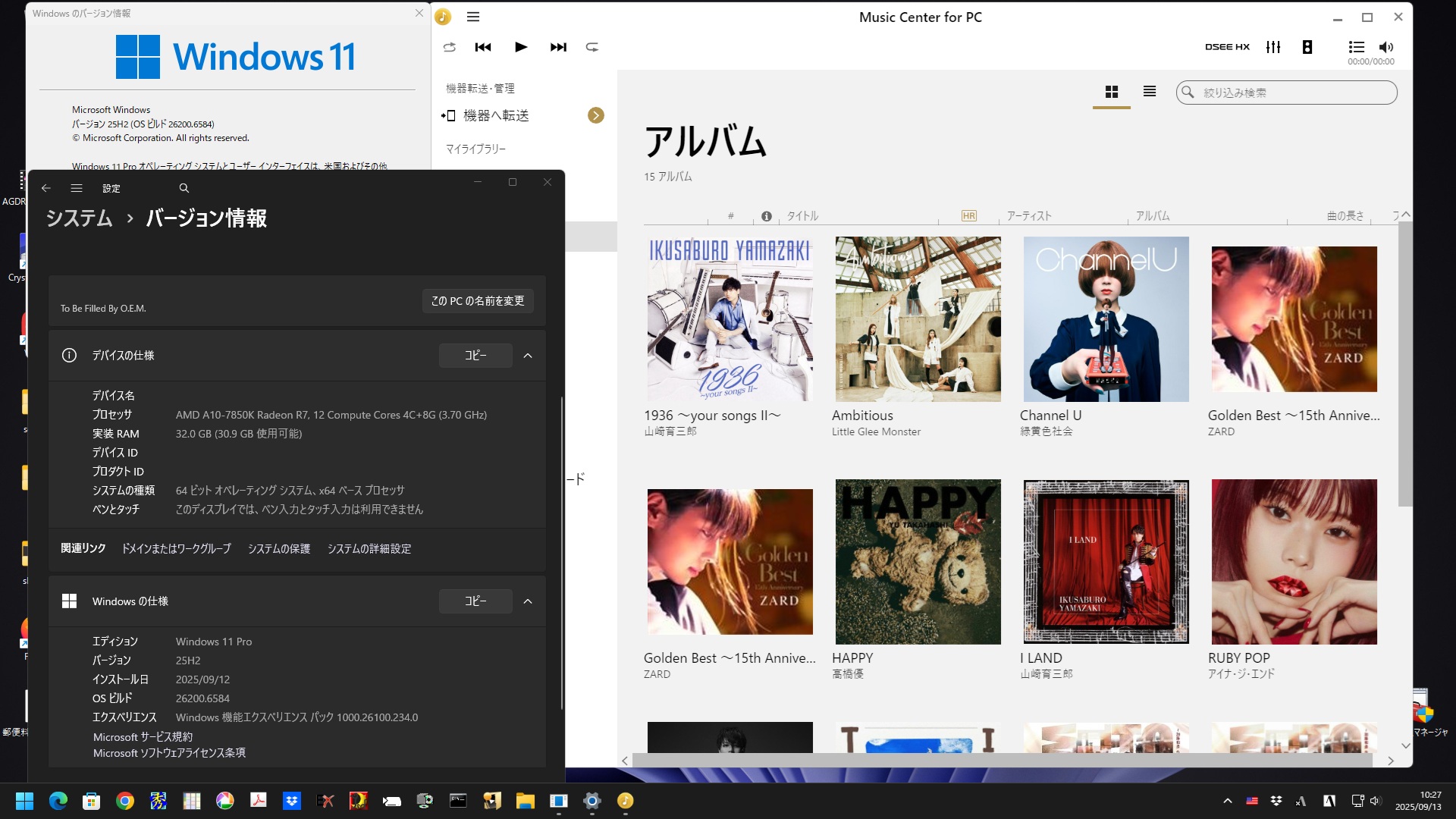
Task: Toggle repeat mode in Music Center
Action: click(592, 47)
